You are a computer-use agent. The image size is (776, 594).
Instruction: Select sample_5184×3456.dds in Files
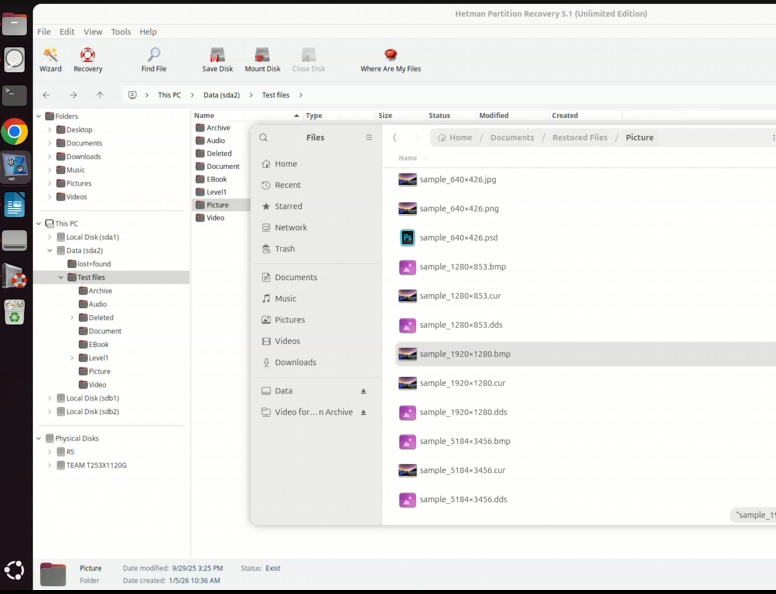click(585, 499)
